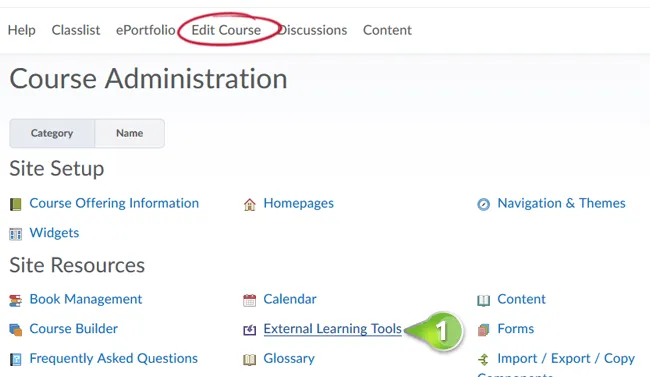Click the Calendar icon
This screenshot has width=650, height=377.
coord(250,301)
